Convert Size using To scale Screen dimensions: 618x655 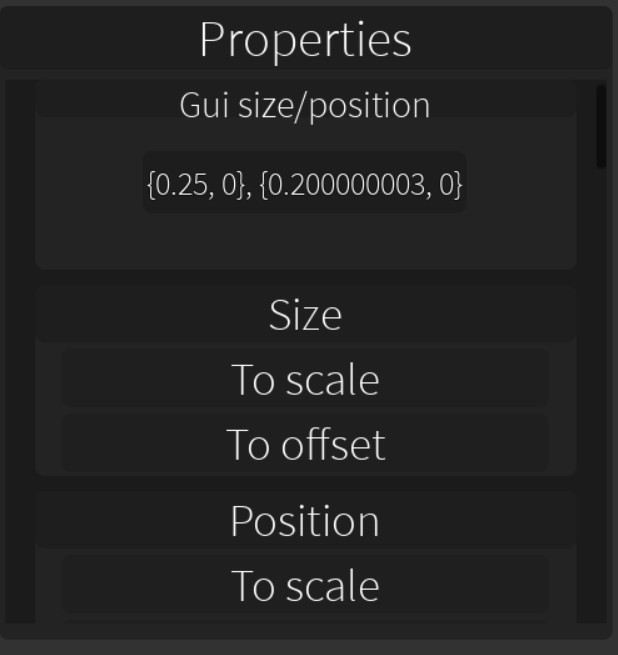click(x=305, y=380)
